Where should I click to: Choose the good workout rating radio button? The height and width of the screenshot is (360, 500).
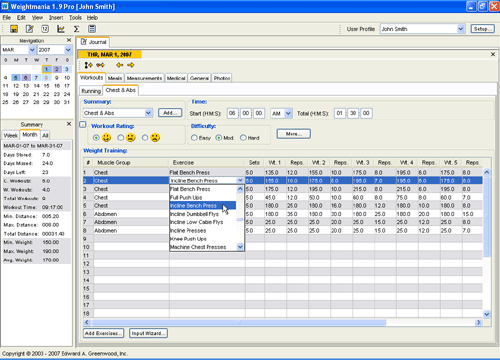point(96,138)
